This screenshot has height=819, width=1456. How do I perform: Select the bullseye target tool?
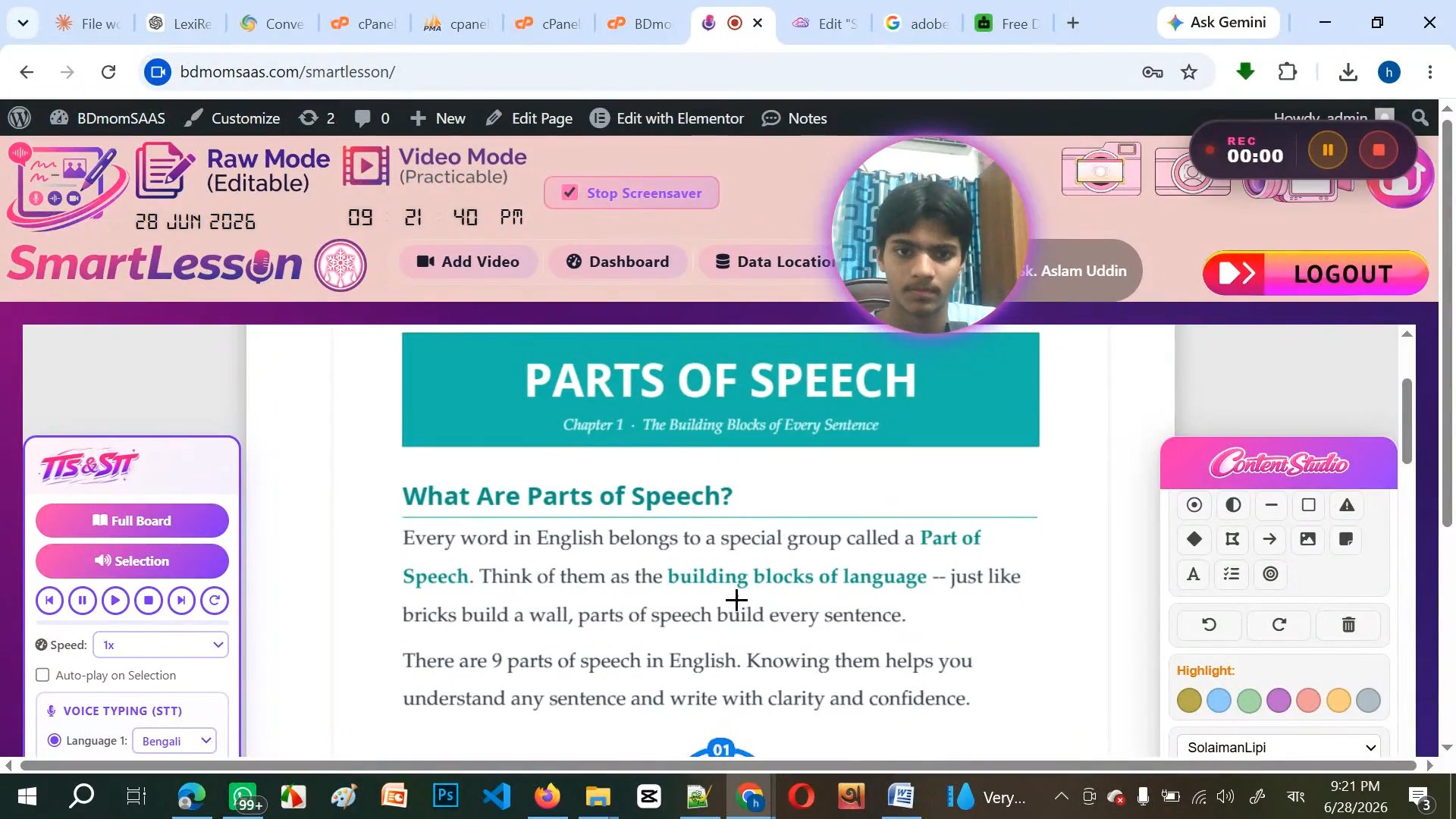[x=1271, y=574]
